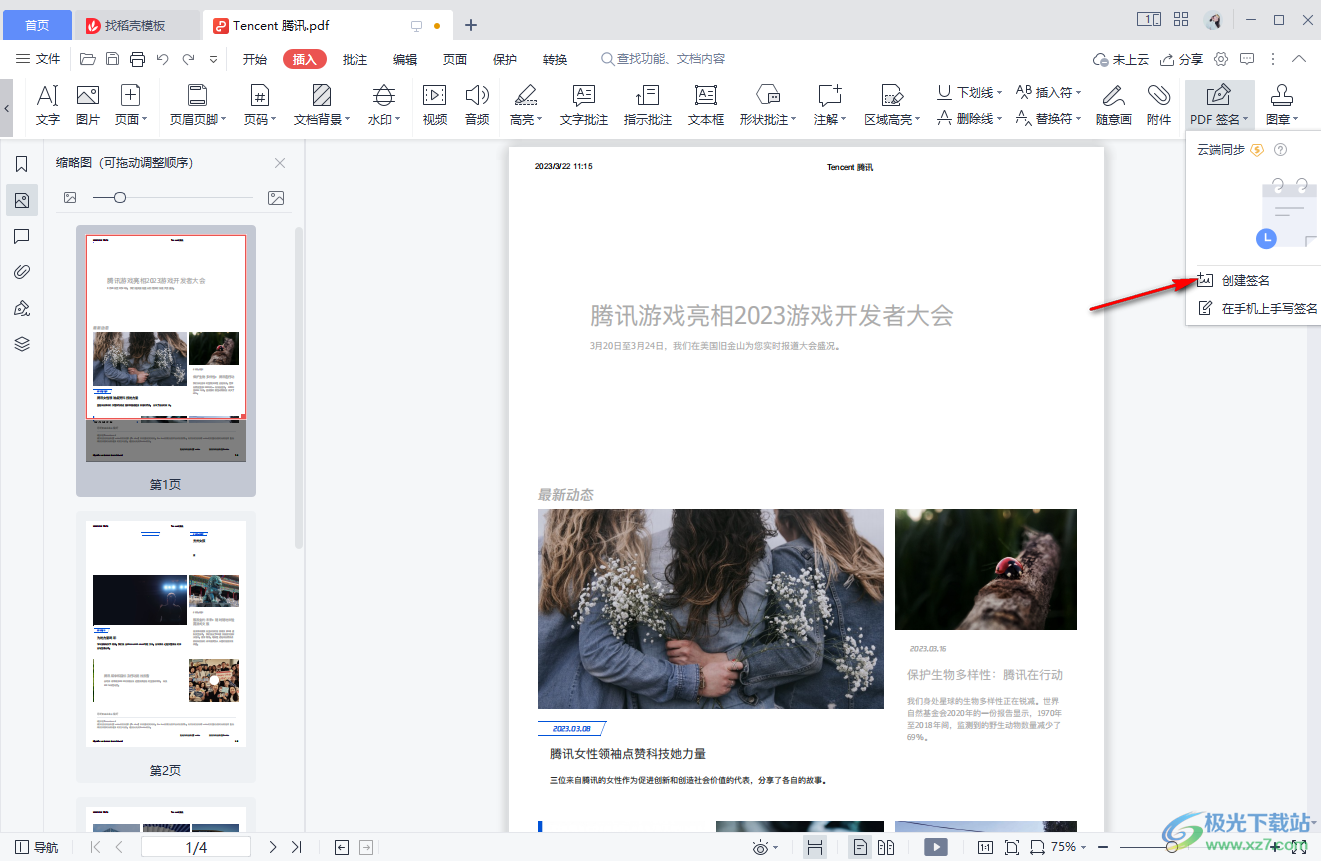
Task: Toggle the layers panel in sidebar
Action: 22,344
